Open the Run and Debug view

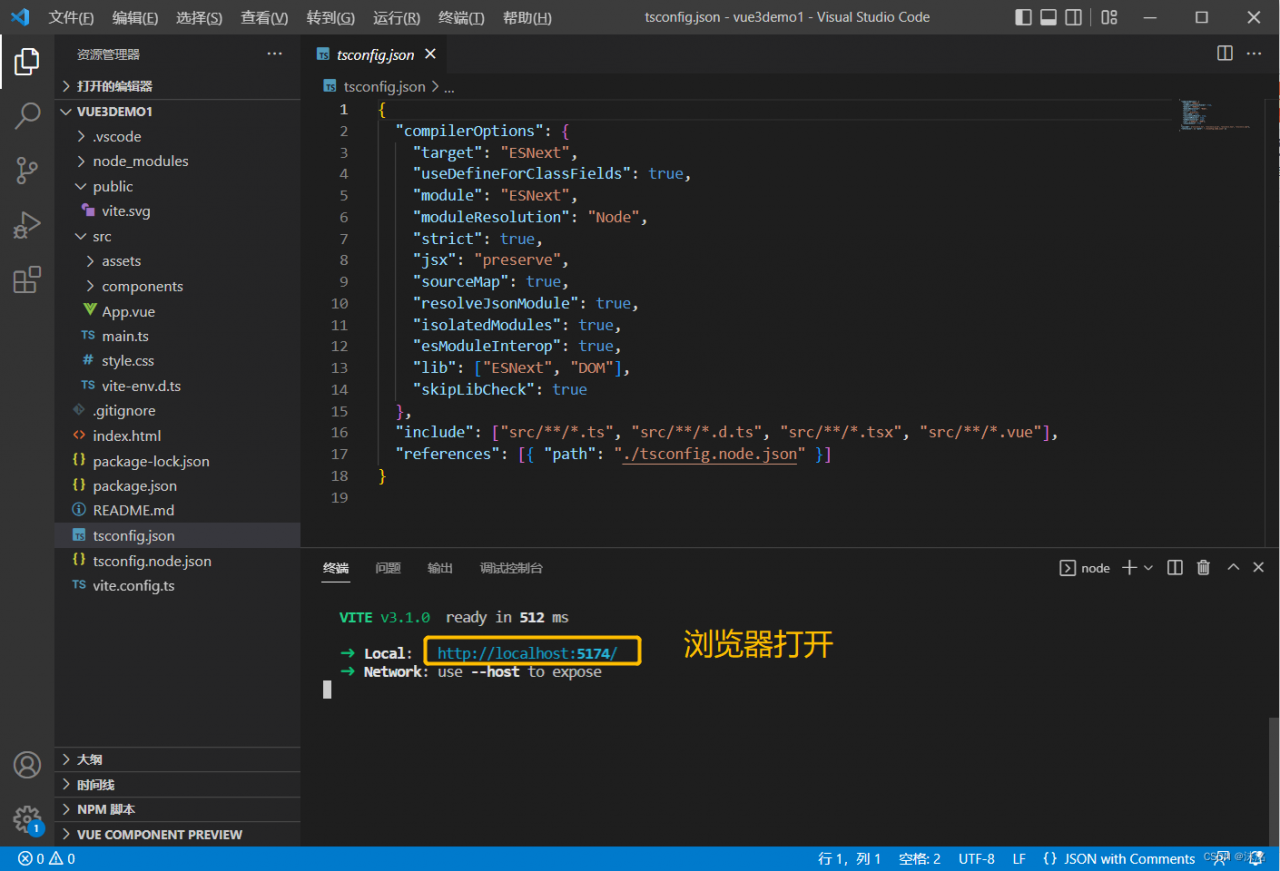(27, 225)
